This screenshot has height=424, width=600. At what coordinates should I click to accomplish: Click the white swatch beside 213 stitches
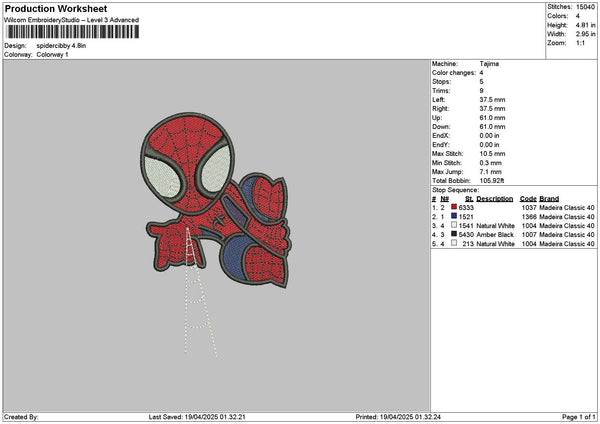(x=455, y=243)
